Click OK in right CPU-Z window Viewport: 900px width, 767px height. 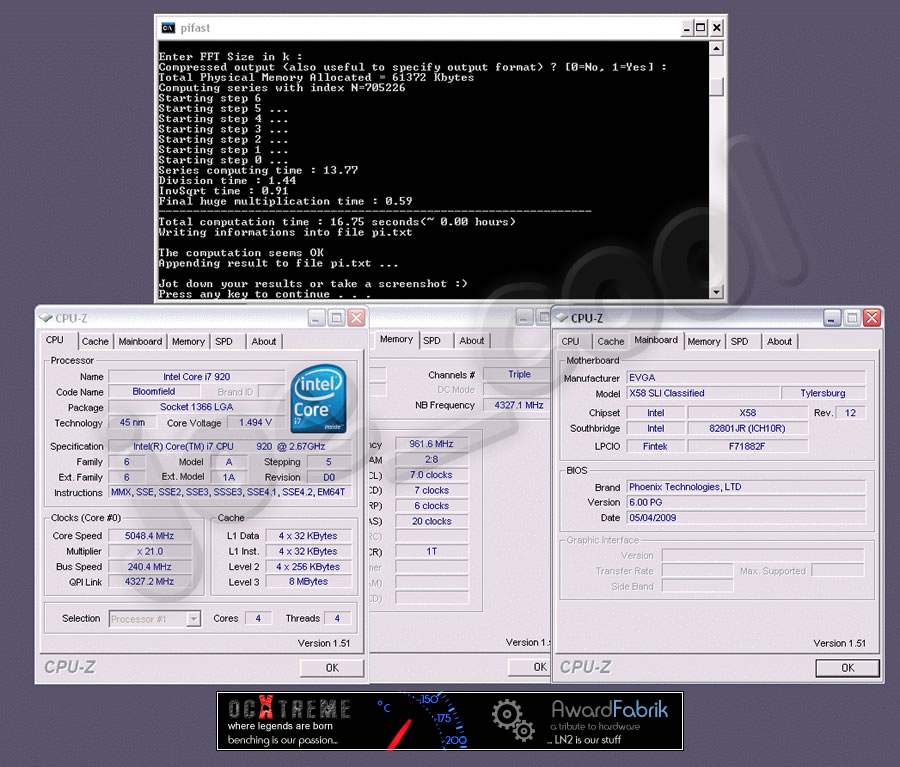click(848, 668)
